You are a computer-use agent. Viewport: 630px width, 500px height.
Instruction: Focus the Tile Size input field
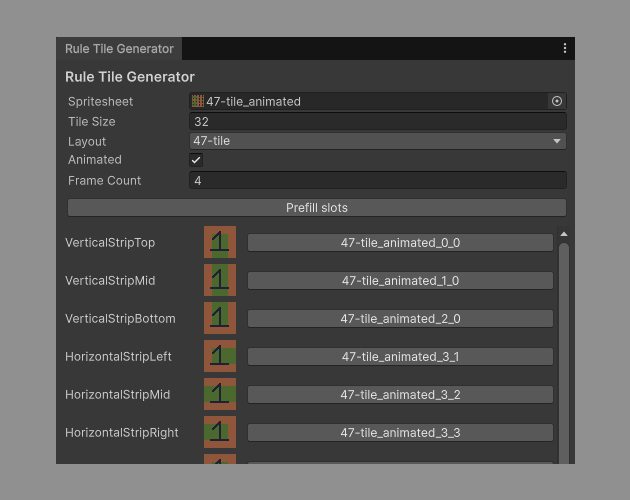(x=378, y=121)
